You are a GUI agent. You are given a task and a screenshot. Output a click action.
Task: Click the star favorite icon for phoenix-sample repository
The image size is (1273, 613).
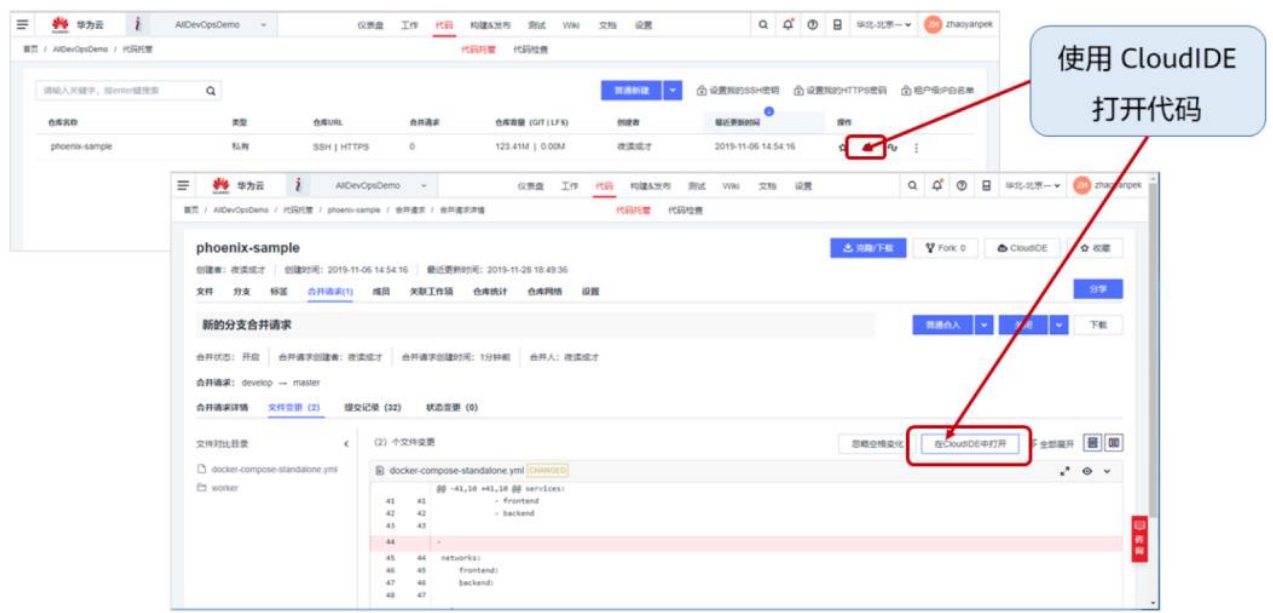coord(841,146)
